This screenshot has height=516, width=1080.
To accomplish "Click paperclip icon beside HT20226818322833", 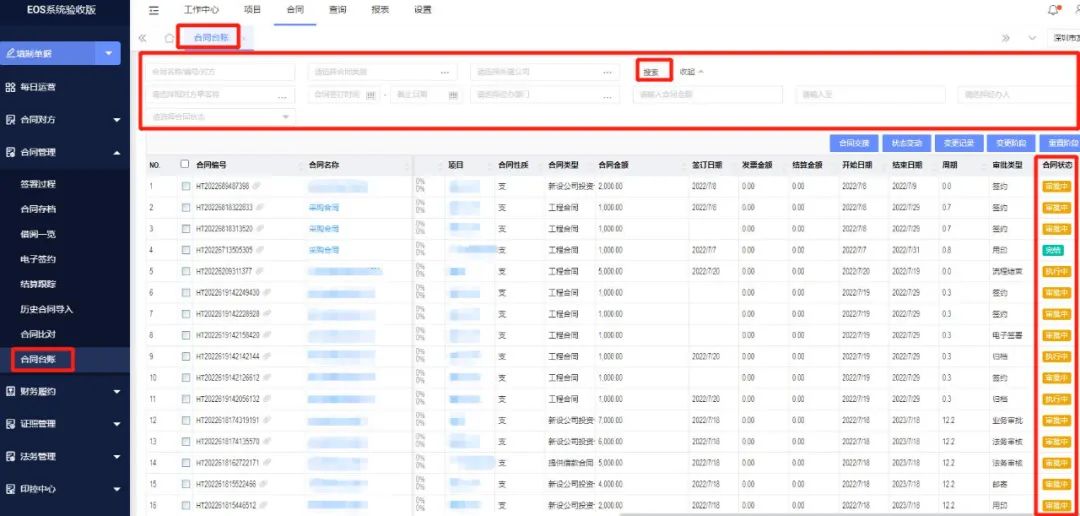I will [260, 207].
